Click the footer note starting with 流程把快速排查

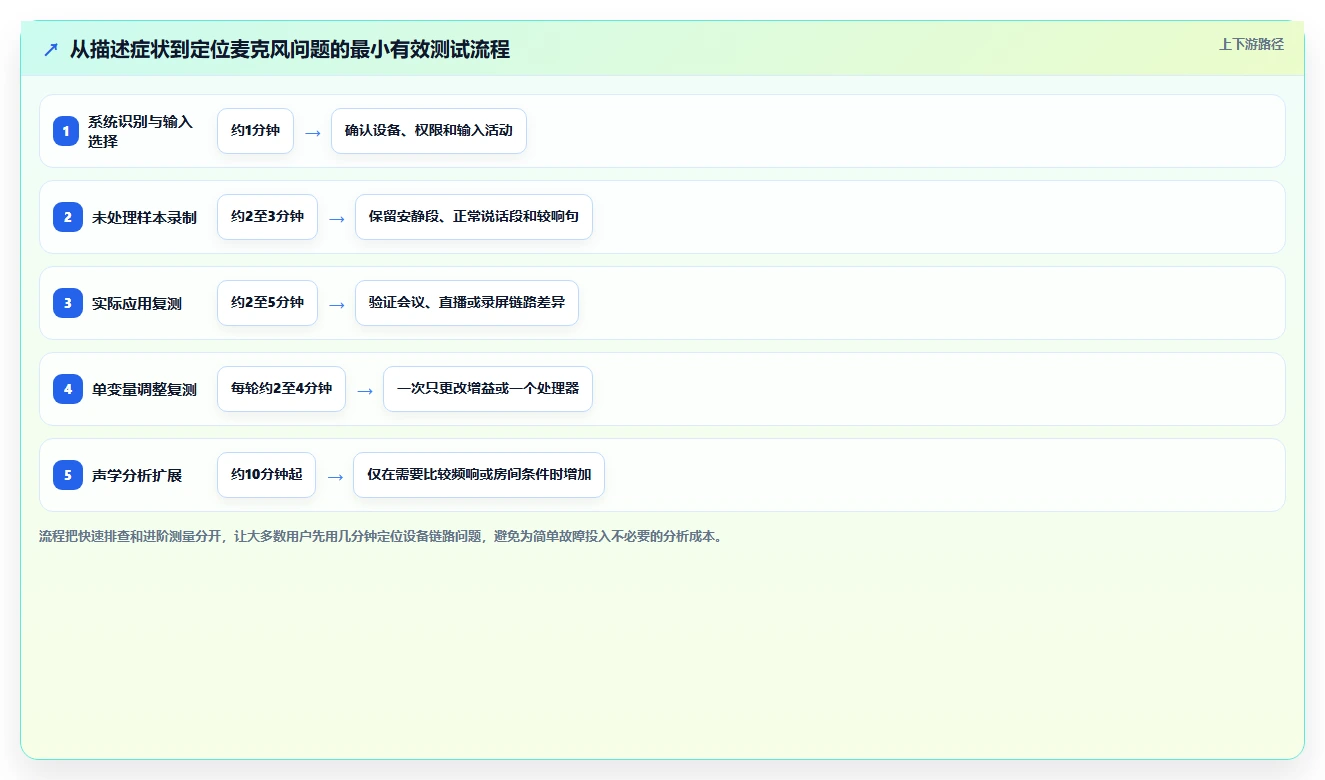pos(381,536)
